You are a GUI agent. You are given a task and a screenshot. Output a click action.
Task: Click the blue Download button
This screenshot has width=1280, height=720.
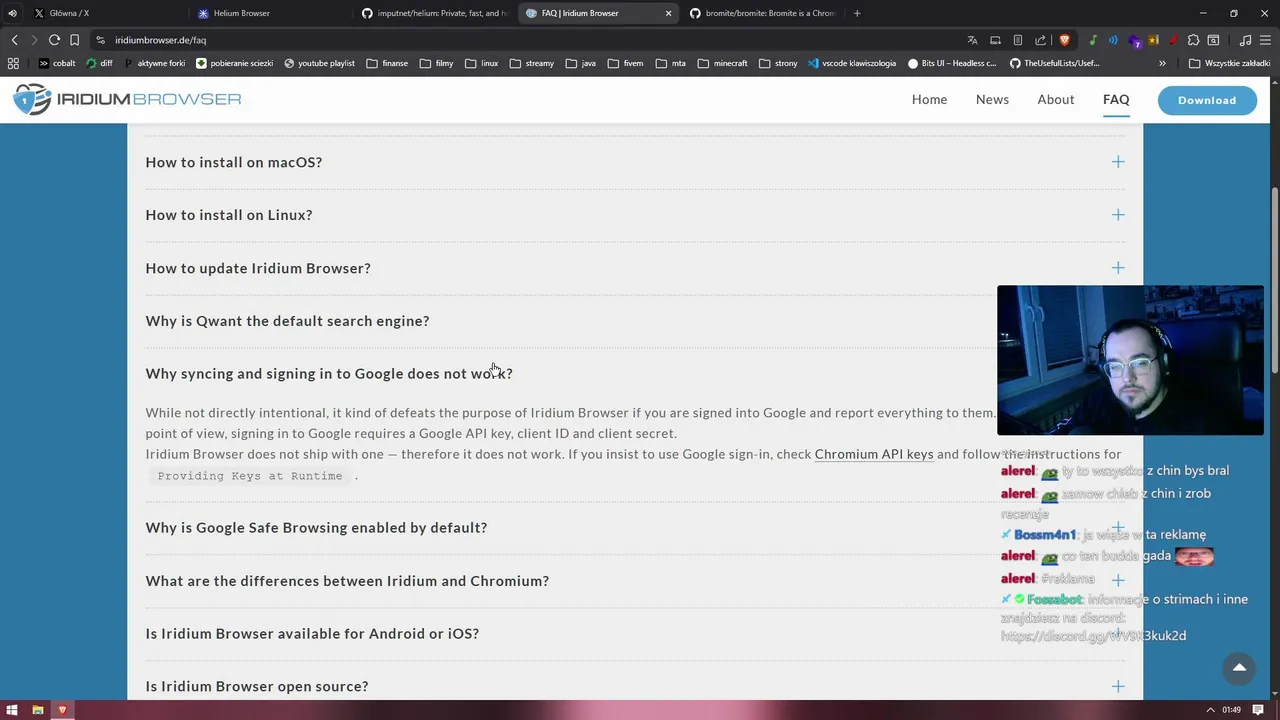coord(1207,100)
